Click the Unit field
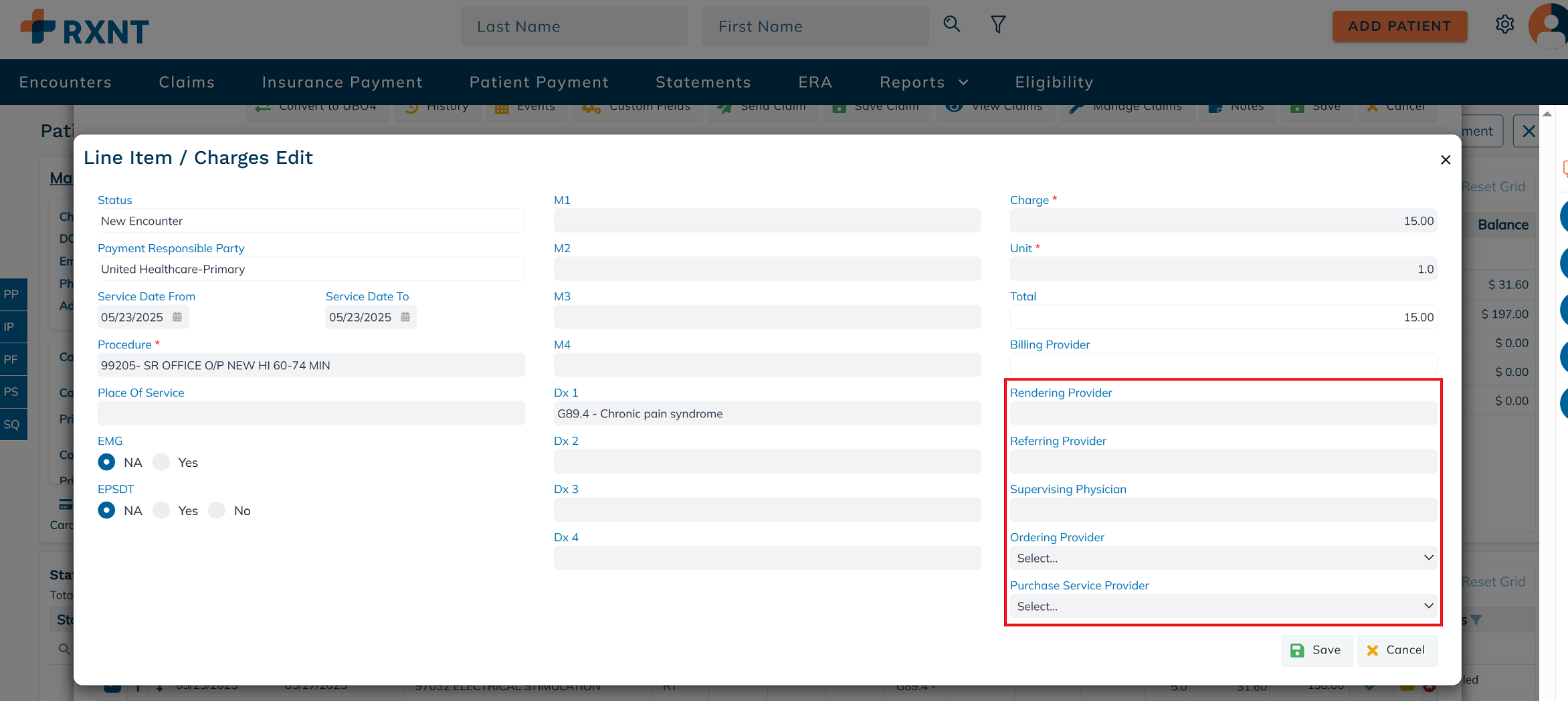The height and width of the screenshot is (701, 1568). tap(1223, 269)
